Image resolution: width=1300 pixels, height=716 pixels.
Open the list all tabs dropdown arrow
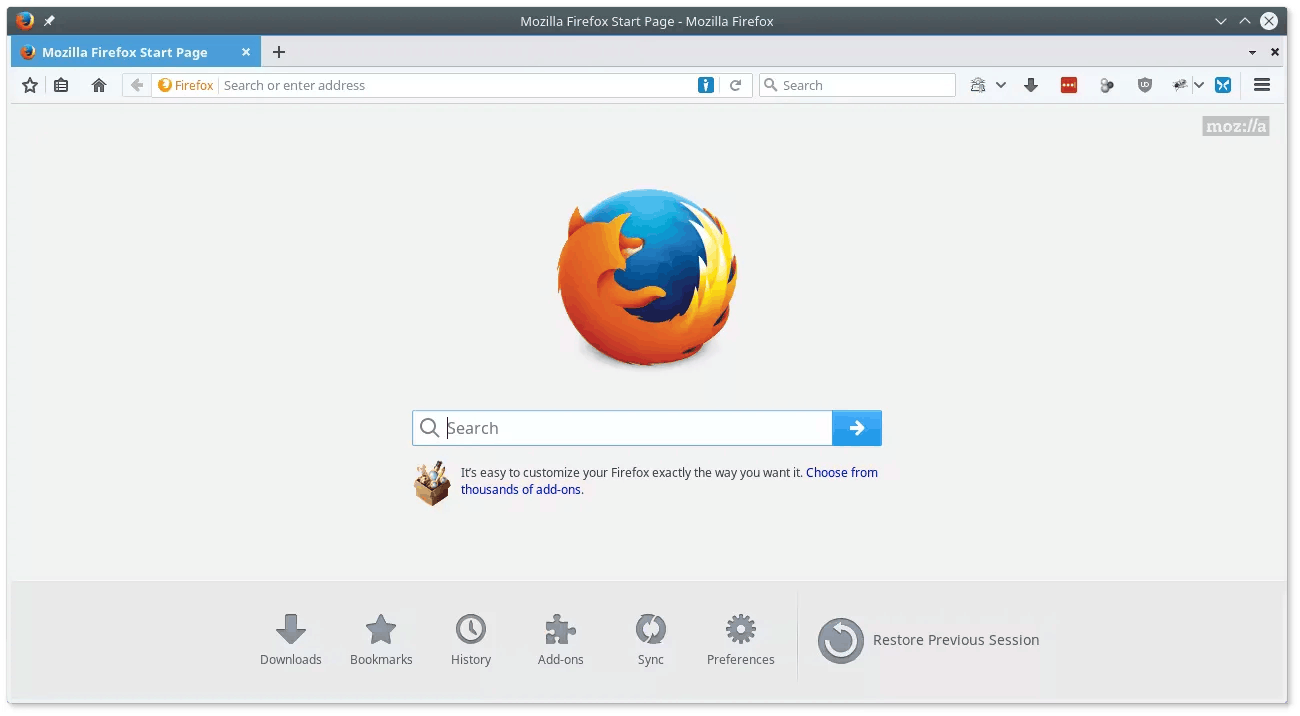coord(1253,52)
